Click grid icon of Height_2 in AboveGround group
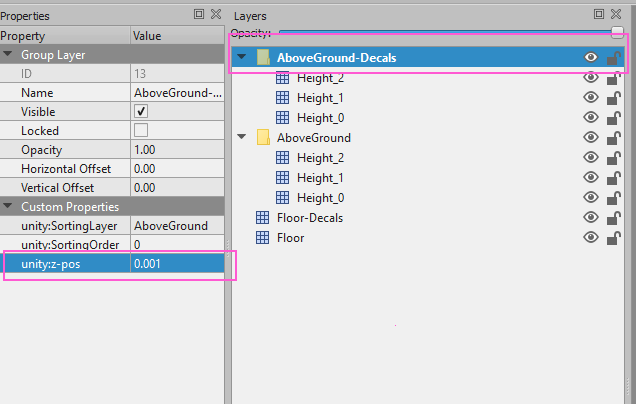The image size is (636, 404). click(282, 157)
